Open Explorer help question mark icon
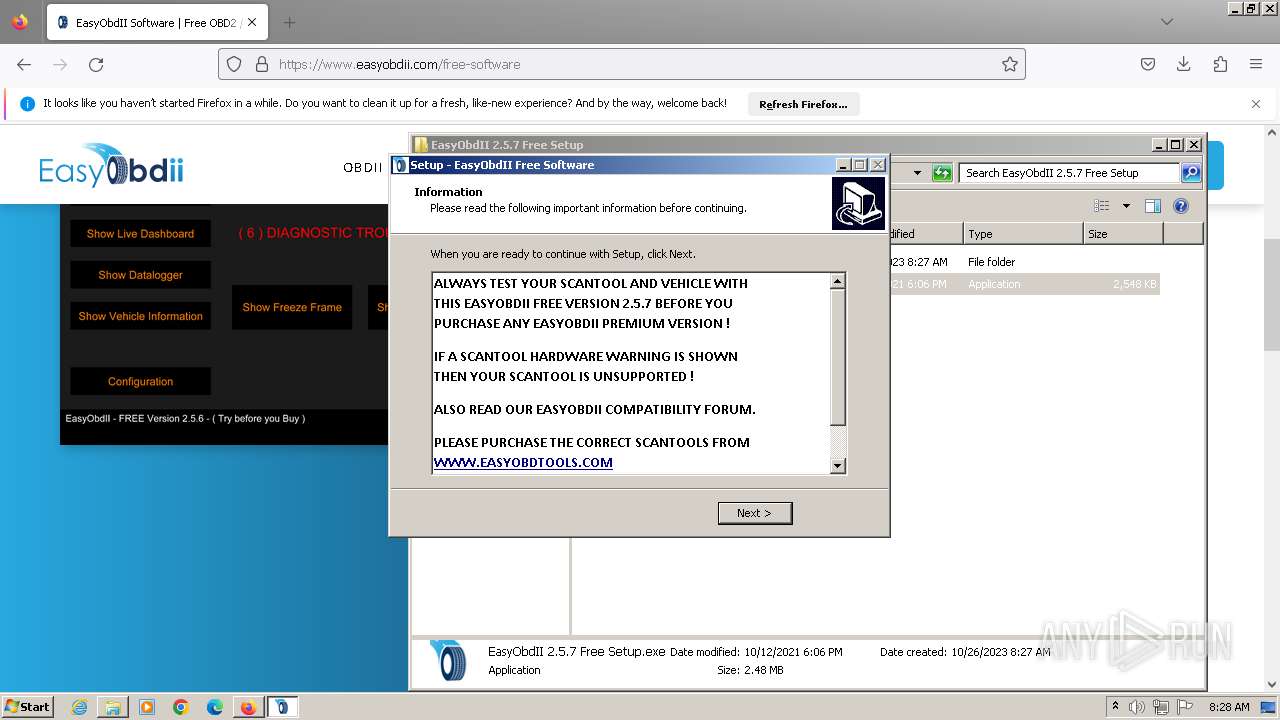The width and height of the screenshot is (1280, 720). click(x=1181, y=206)
